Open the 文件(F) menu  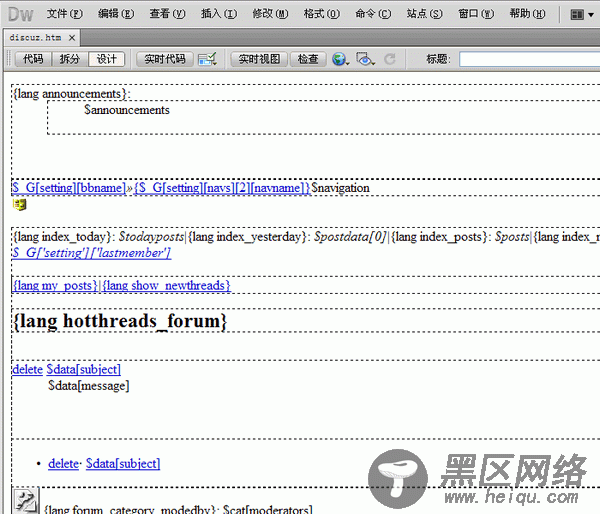pos(64,14)
